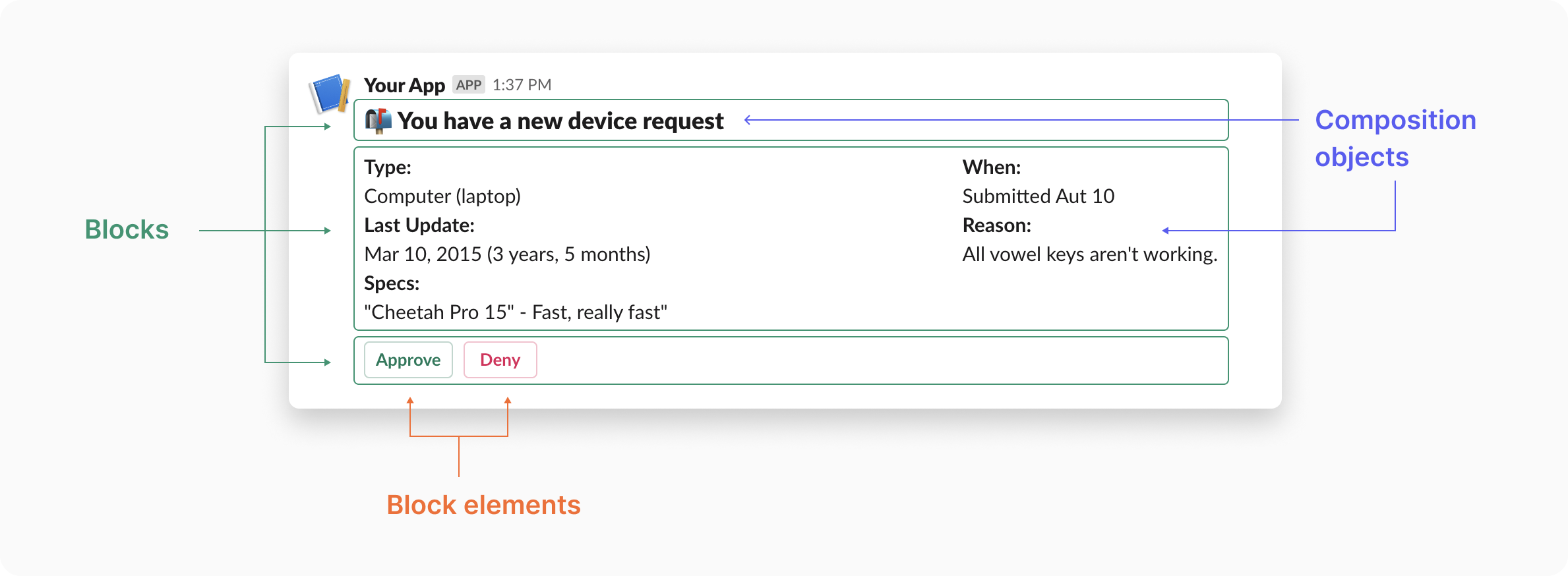Open the Your App sender name
The width and height of the screenshot is (1568, 576).
point(404,85)
